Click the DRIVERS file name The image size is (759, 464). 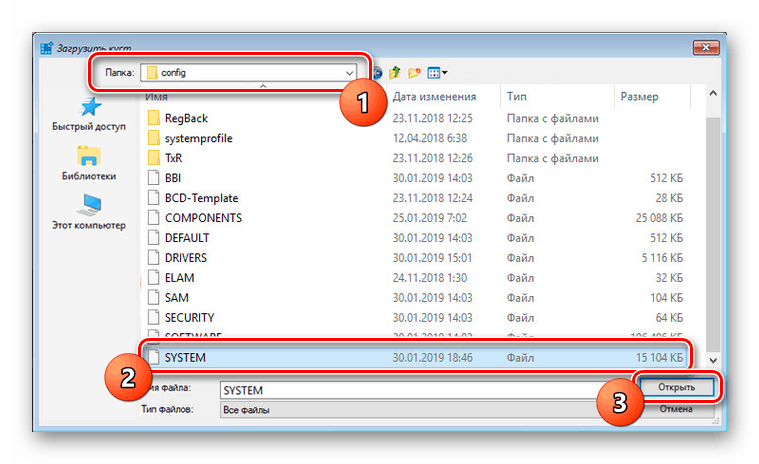coord(186,258)
